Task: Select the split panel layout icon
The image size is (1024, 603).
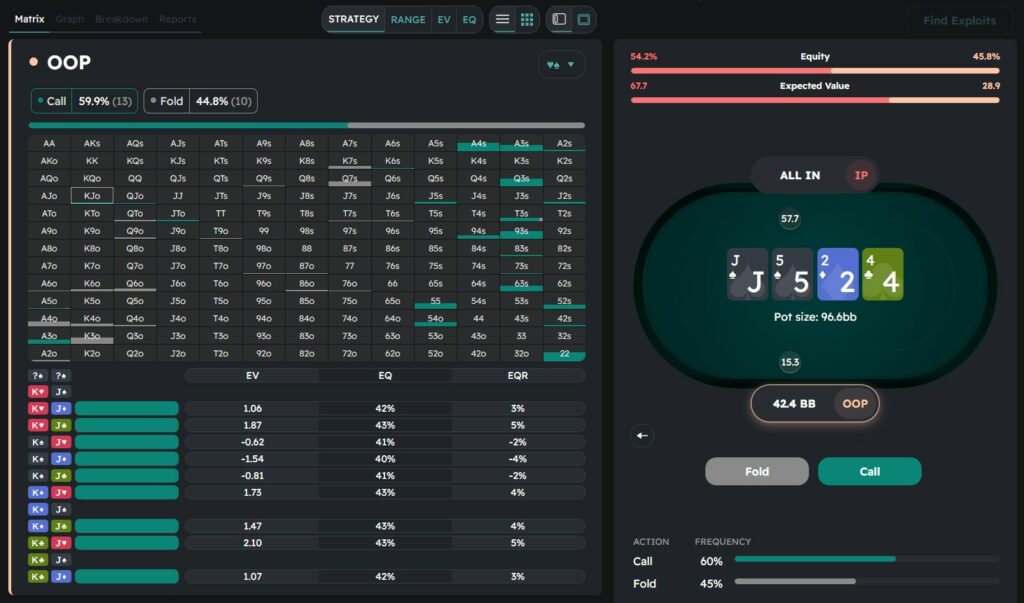Action: tap(559, 19)
